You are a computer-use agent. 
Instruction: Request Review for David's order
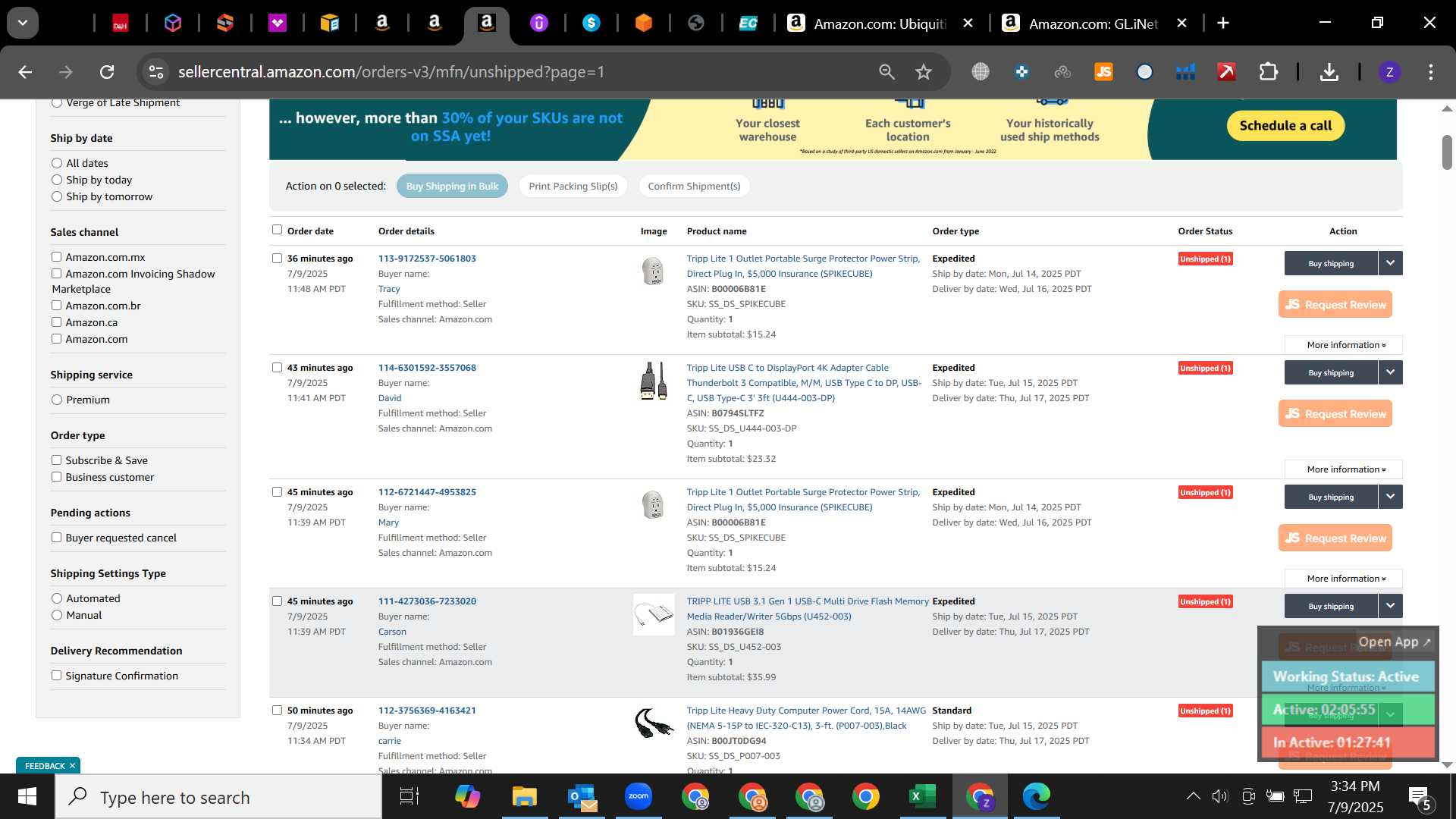tap(1335, 413)
